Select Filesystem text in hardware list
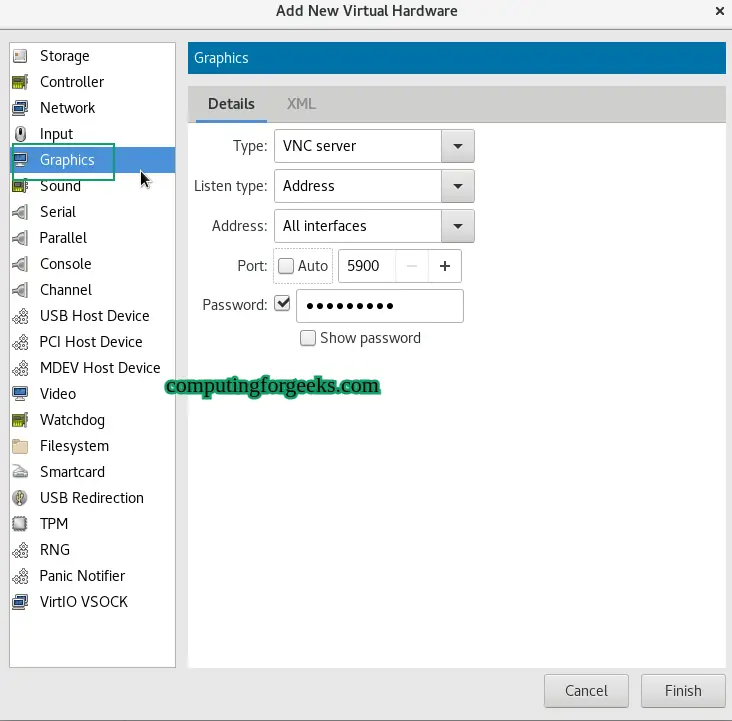Viewport: 732px width, 721px height. (x=74, y=446)
